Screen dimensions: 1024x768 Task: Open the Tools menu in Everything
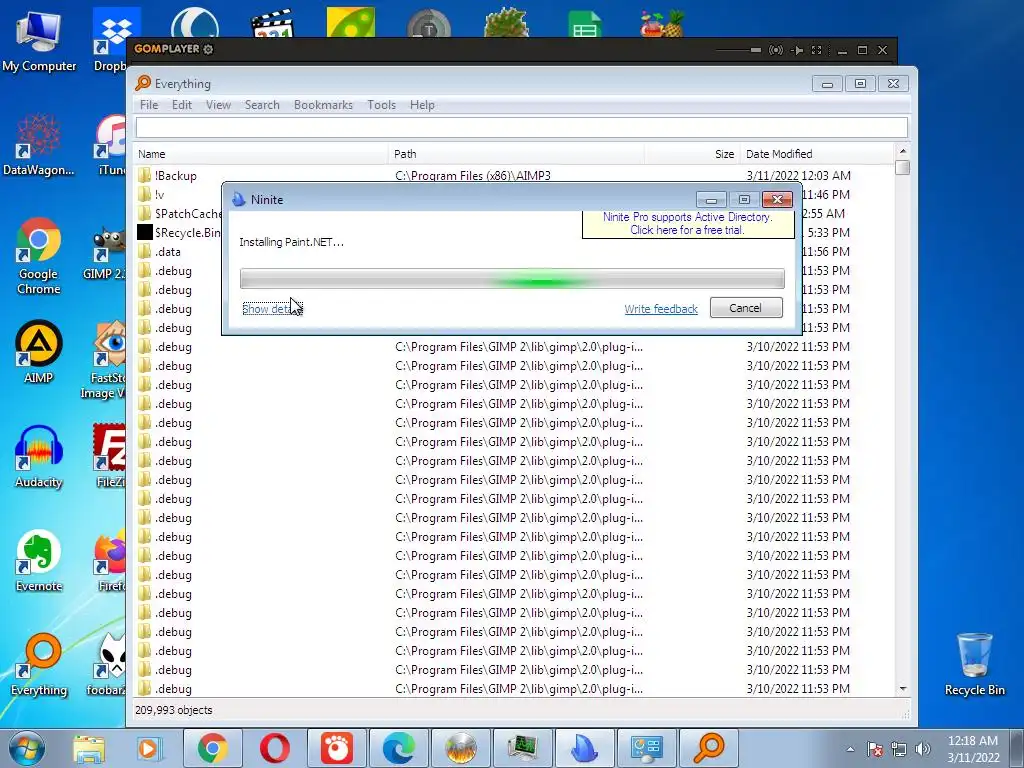[381, 105]
